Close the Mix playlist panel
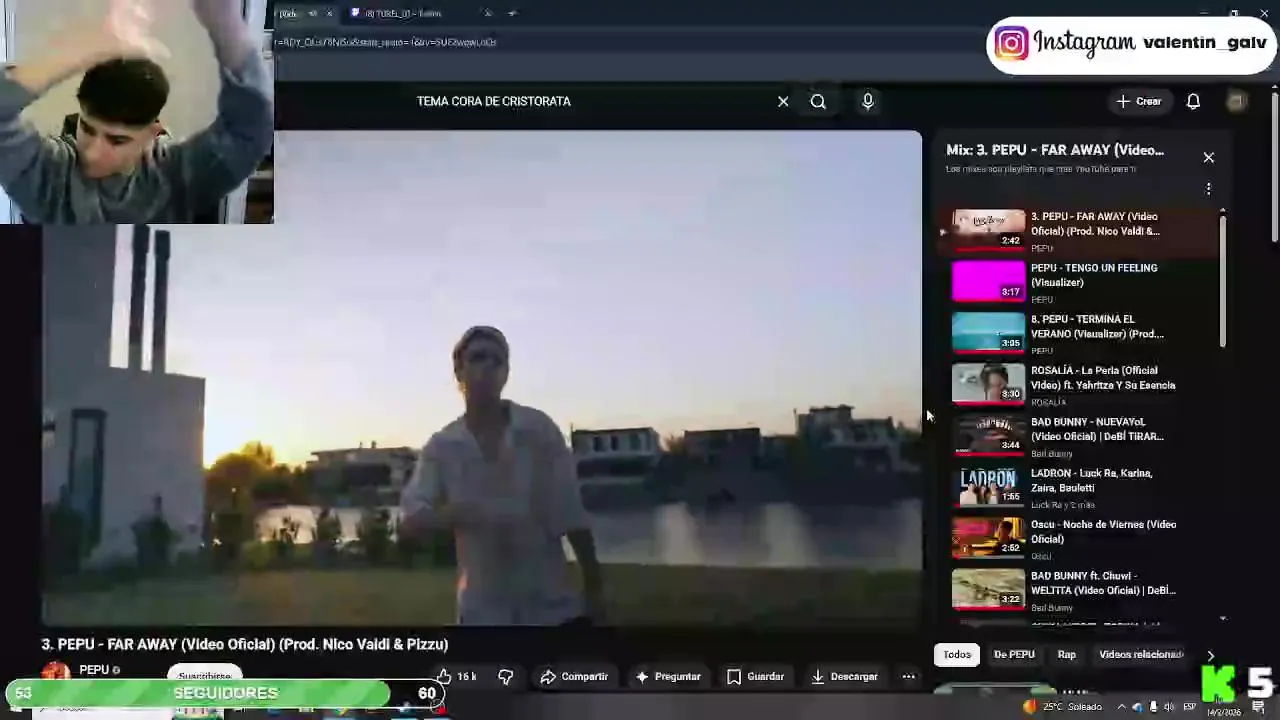 (1208, 157)
